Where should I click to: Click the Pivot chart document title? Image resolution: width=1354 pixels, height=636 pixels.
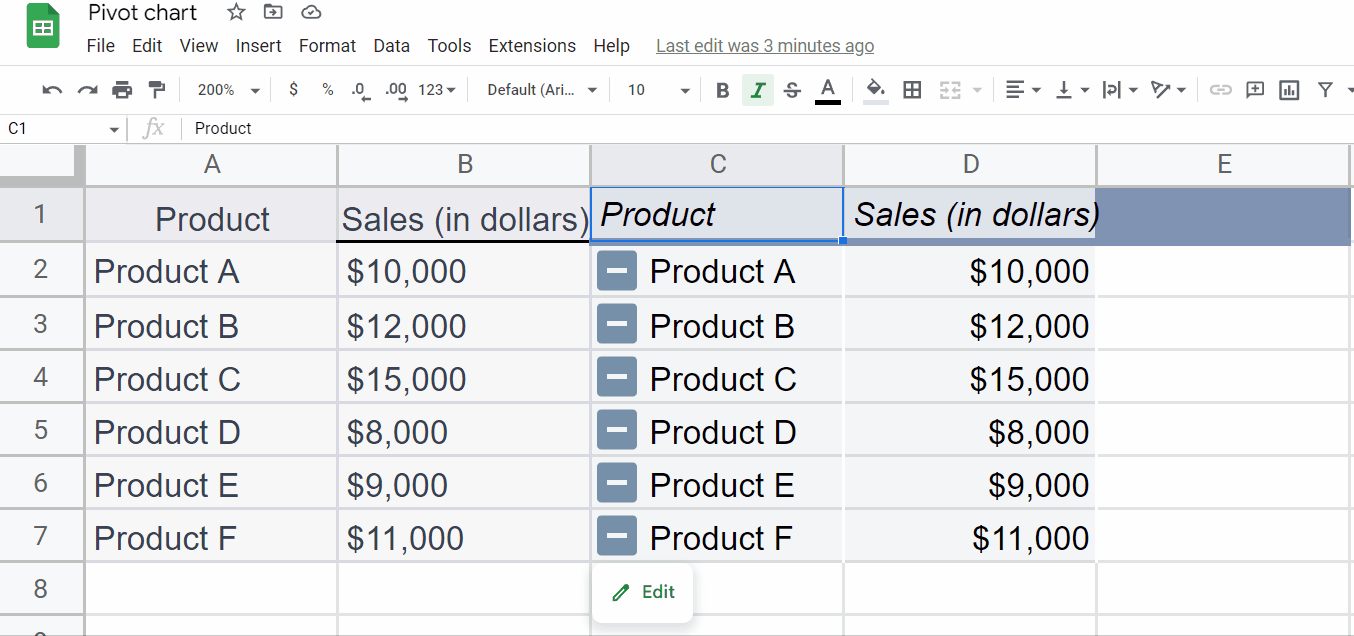[x=143, y=13]
